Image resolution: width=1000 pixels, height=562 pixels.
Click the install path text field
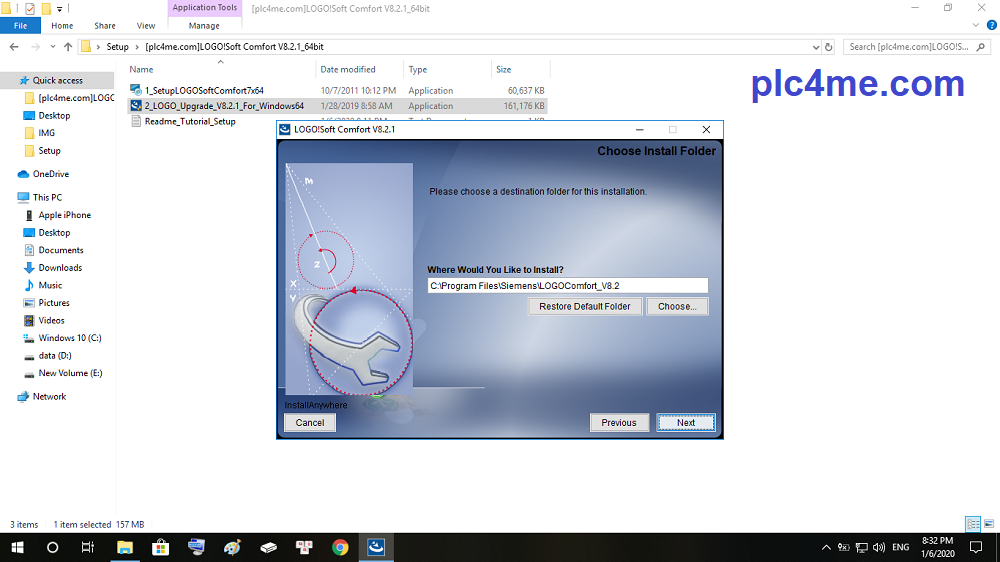[567, 285]
